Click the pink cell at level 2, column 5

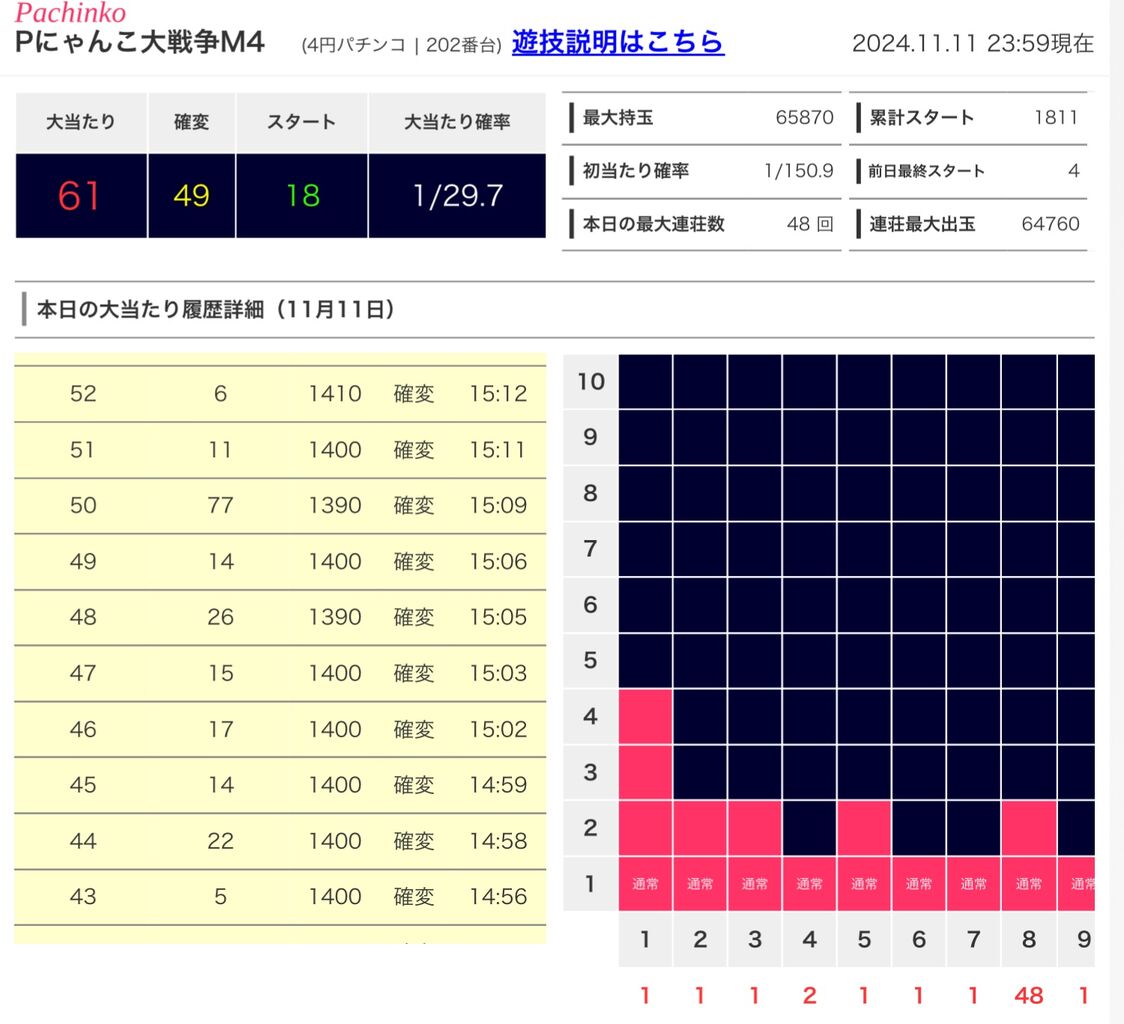pyautogui.click(x=865, y=828)
